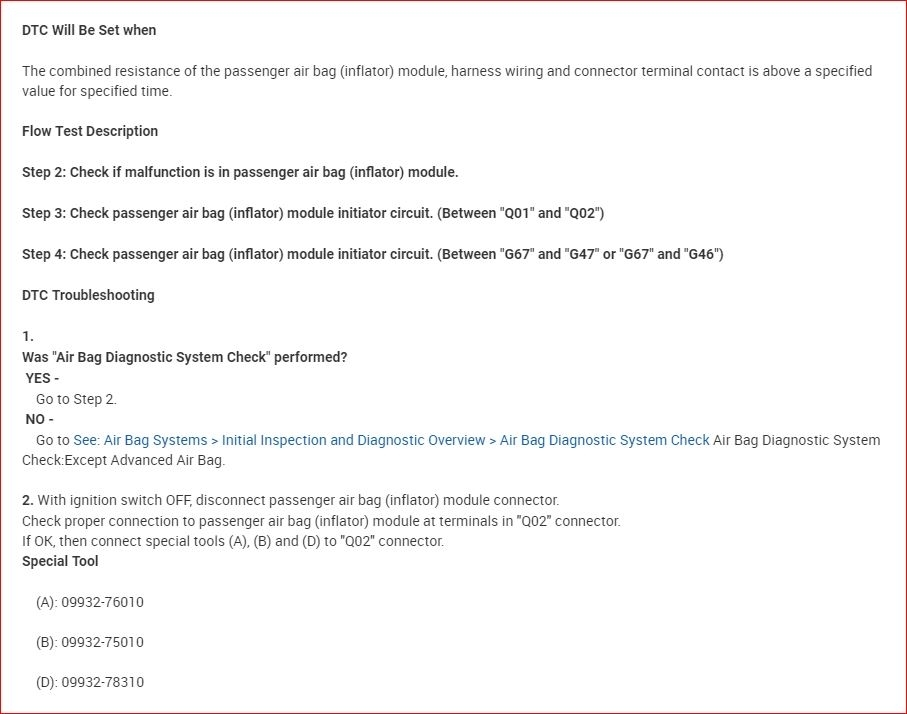Click the Initial Inspection and Diagnostic Overview link
This screenshot has width=907, height=714.
(x=353, y=440)
